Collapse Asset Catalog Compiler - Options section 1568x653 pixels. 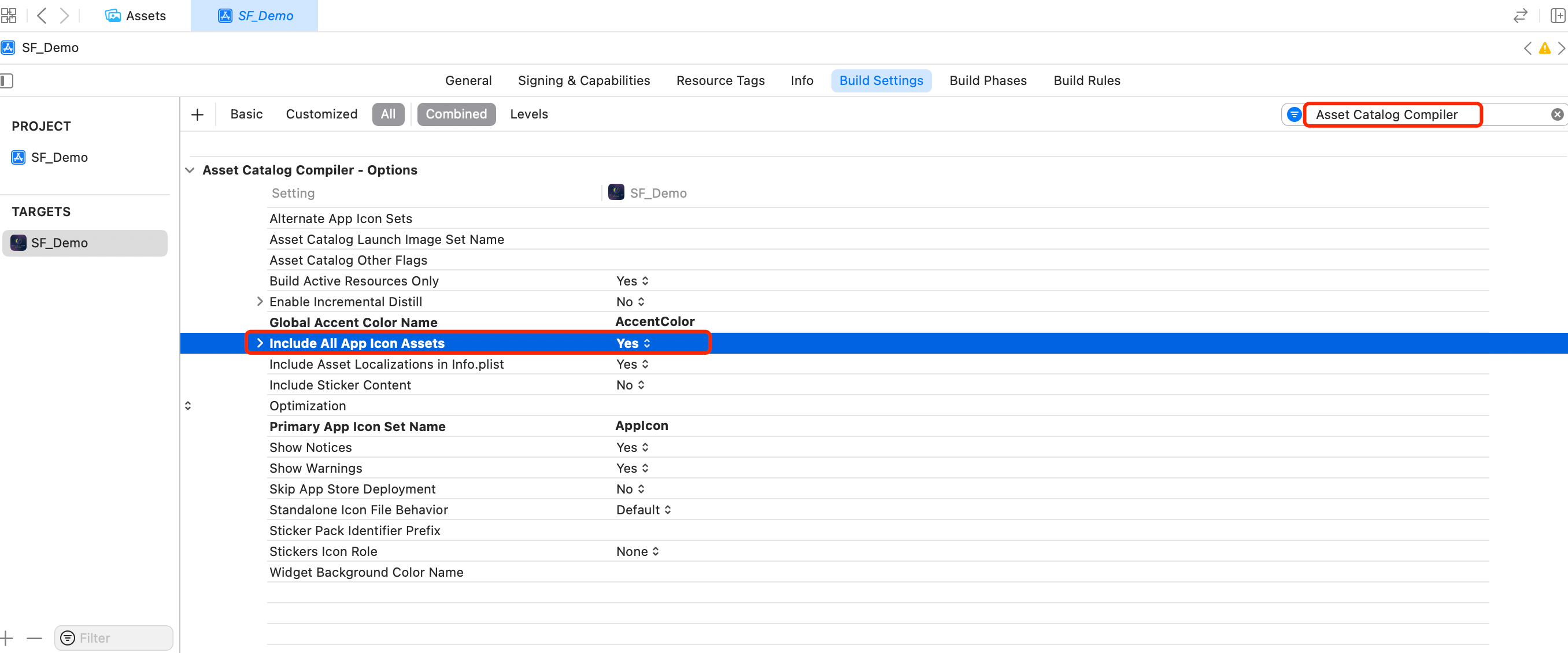coord(190,170)
